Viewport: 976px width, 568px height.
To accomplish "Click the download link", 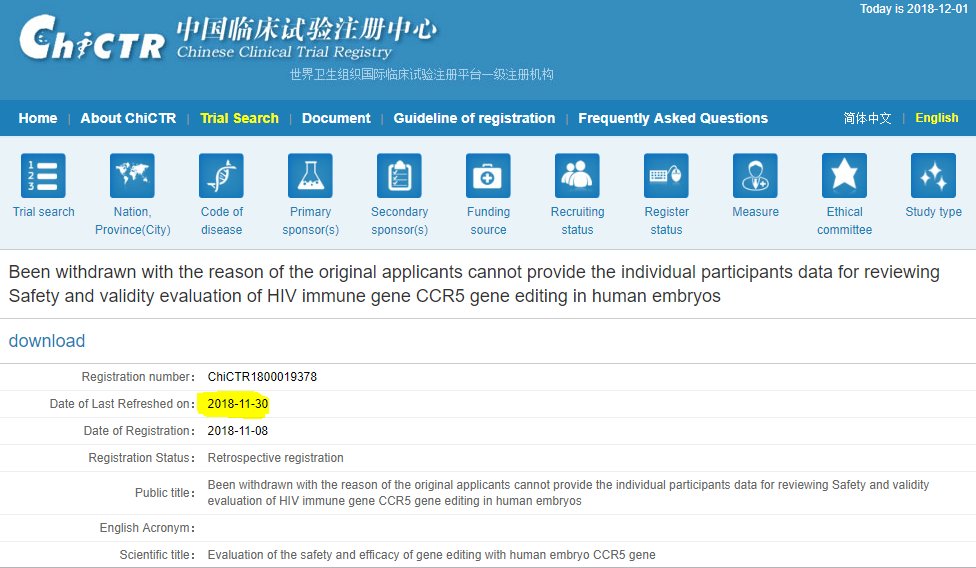I will coord(47,341).
